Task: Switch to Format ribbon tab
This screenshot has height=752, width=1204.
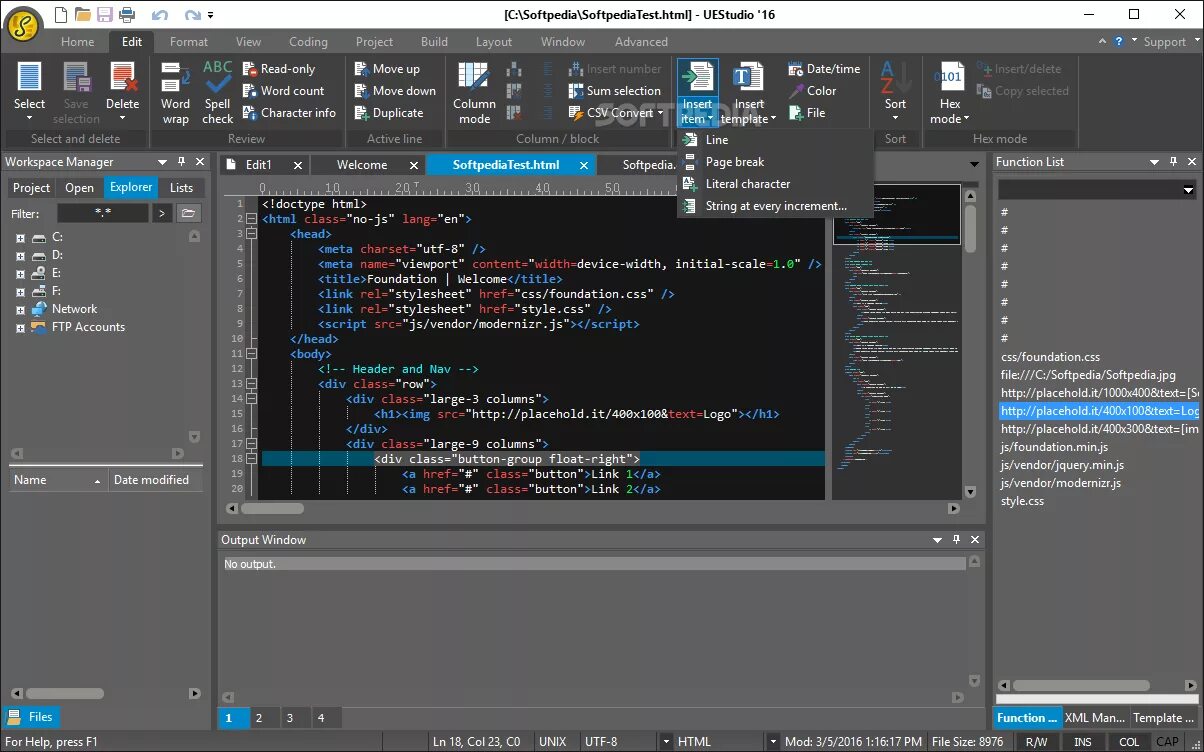Action: [x=189, y=42]
